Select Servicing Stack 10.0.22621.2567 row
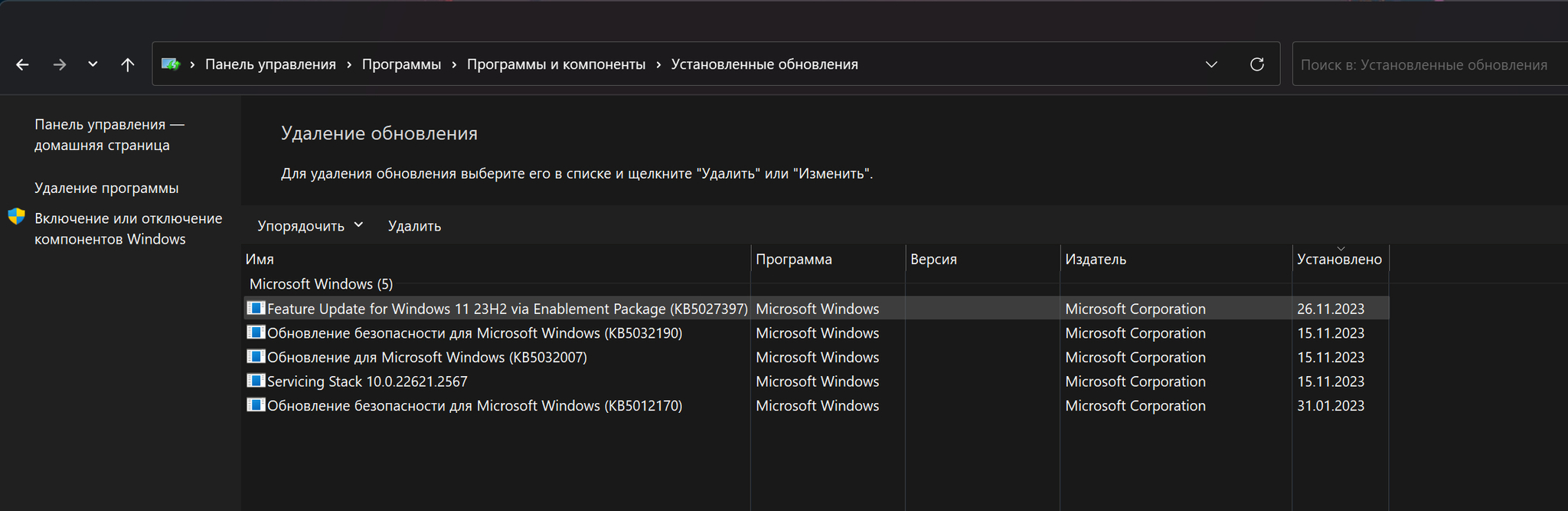The image size is (1568, 511). point(816,382)
